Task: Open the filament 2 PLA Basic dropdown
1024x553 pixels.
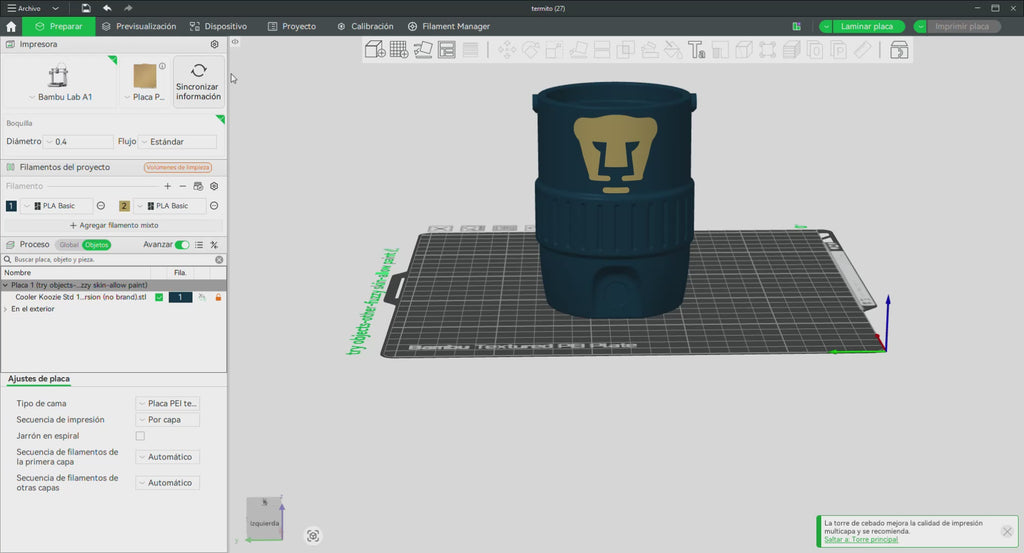Action: [170, 206]
